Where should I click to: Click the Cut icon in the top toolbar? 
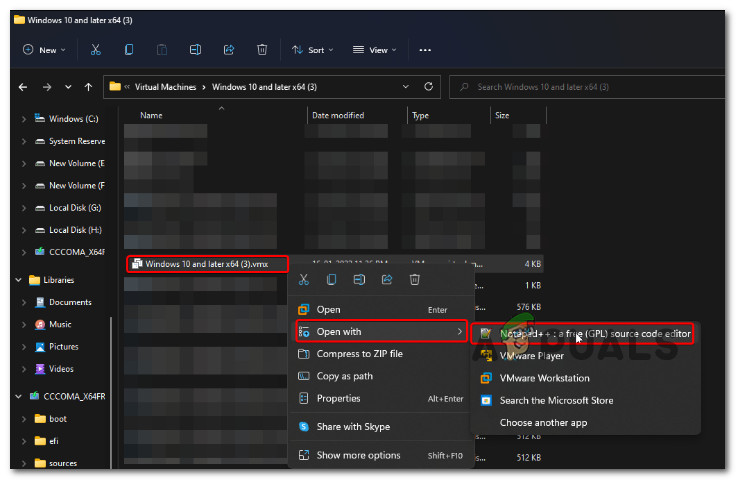click(95, 49)
